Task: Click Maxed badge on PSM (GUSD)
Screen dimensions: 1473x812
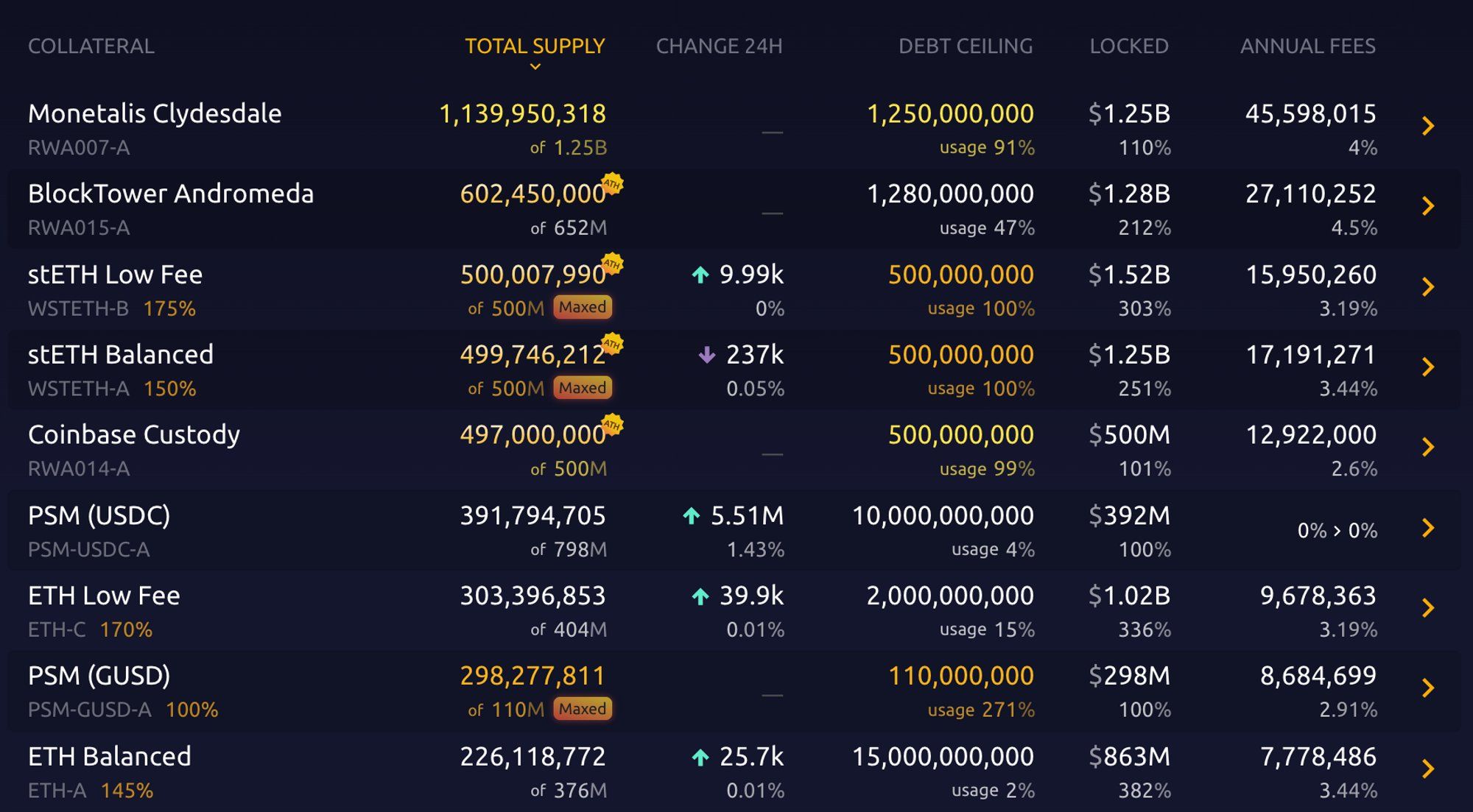Action: (583, 709)
